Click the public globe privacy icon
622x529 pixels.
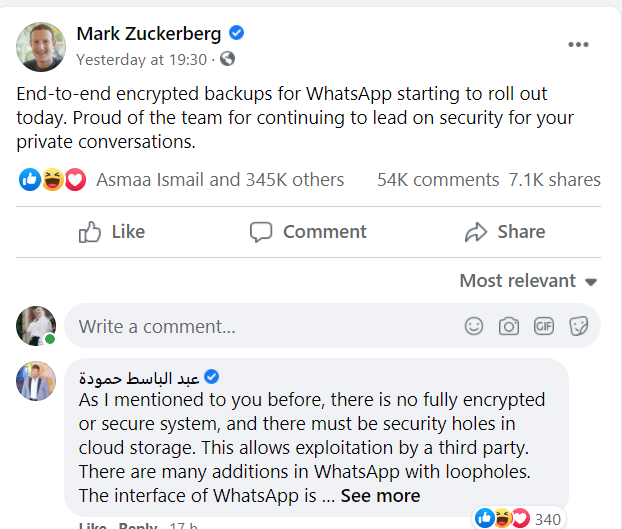(x=227, y=59)
